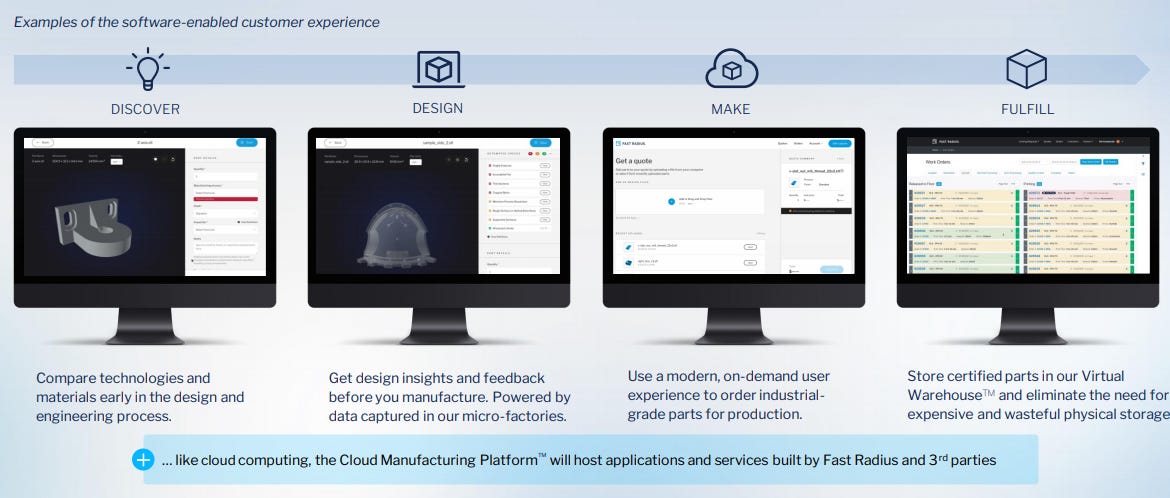Click the blue plus upload icon in the drop zone
Image resolution: width=1170 pixels, height=498 pixels.
672,202
